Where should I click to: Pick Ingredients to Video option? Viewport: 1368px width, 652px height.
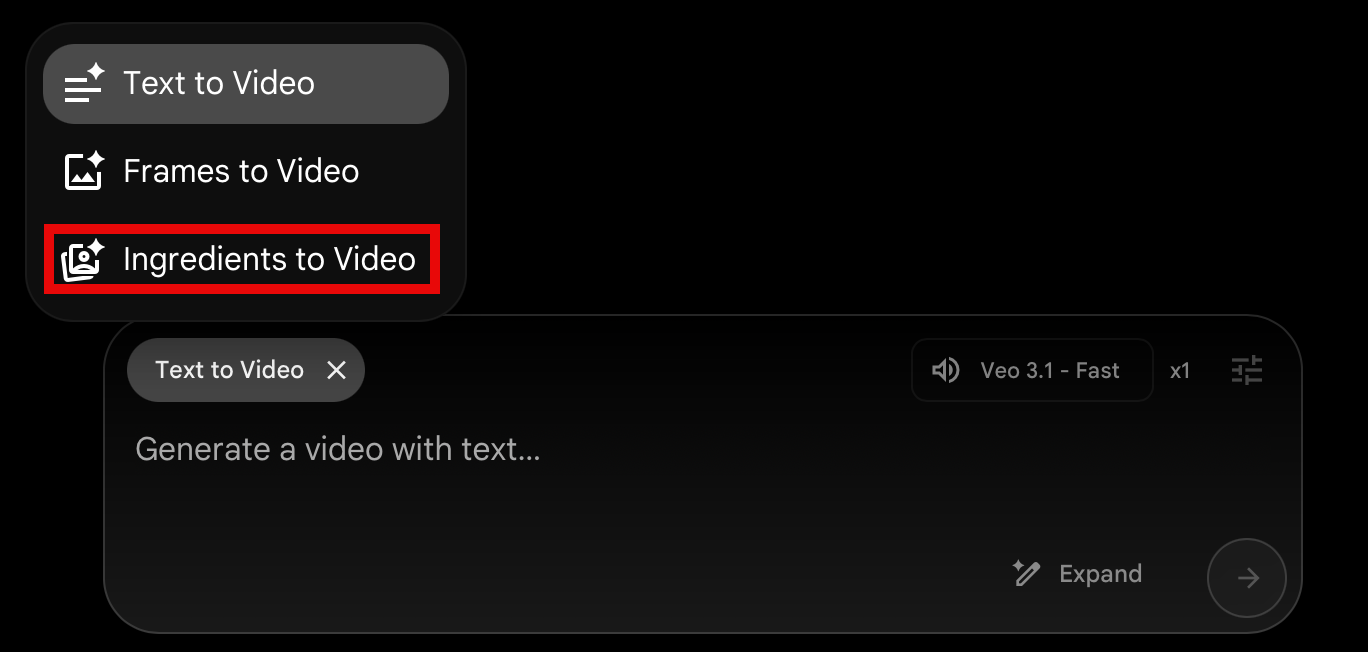(x=241, y=259)
